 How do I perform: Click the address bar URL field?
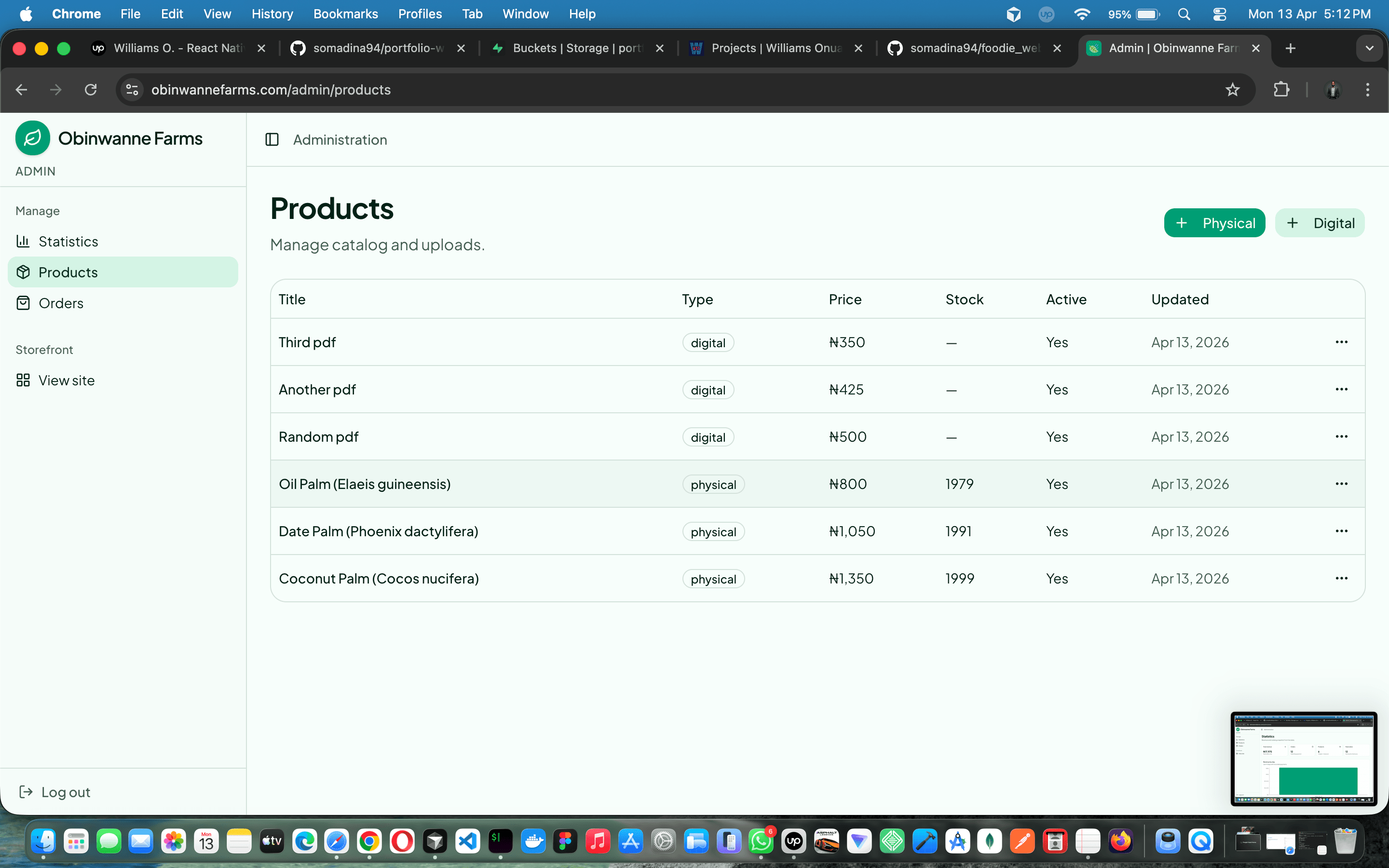(x=271, y=90)
